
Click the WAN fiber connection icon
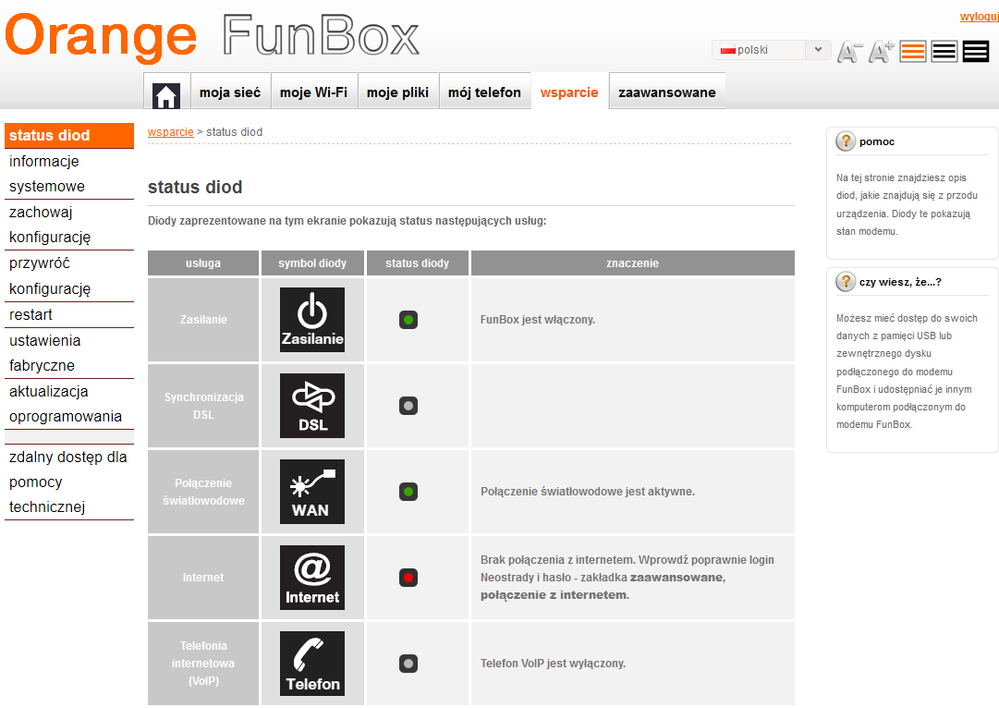[x=313, y=491]
